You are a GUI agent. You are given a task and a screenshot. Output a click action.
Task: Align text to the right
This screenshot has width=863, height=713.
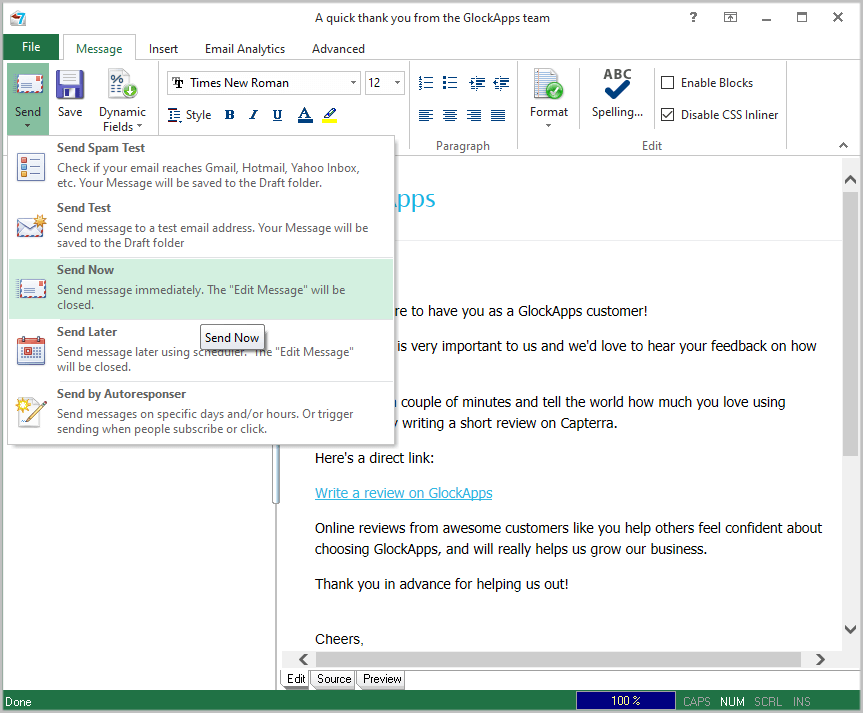[x=474, y=115]
